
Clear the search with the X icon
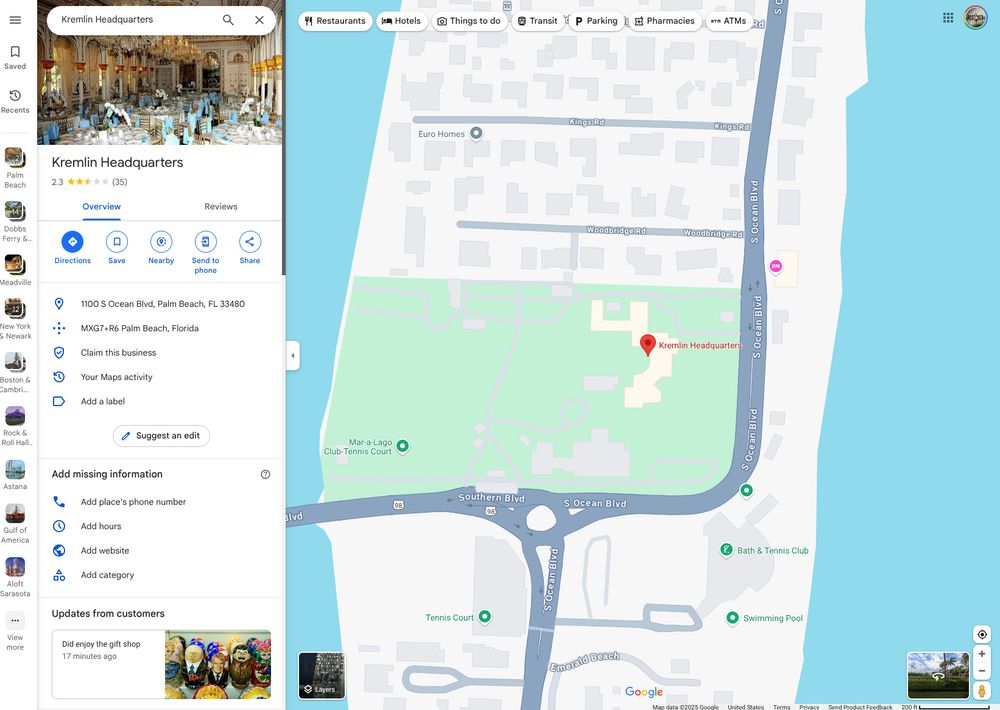(260, 20)
